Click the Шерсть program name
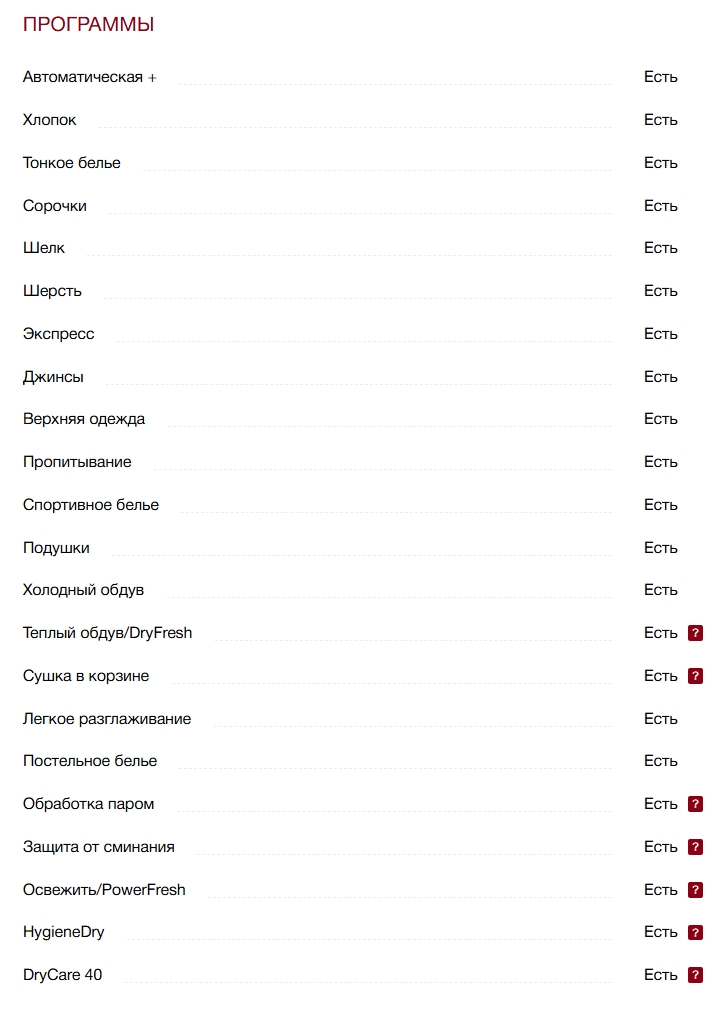Image resolution: width=727 pixels, height=1011 pixels. coord(52,291)
